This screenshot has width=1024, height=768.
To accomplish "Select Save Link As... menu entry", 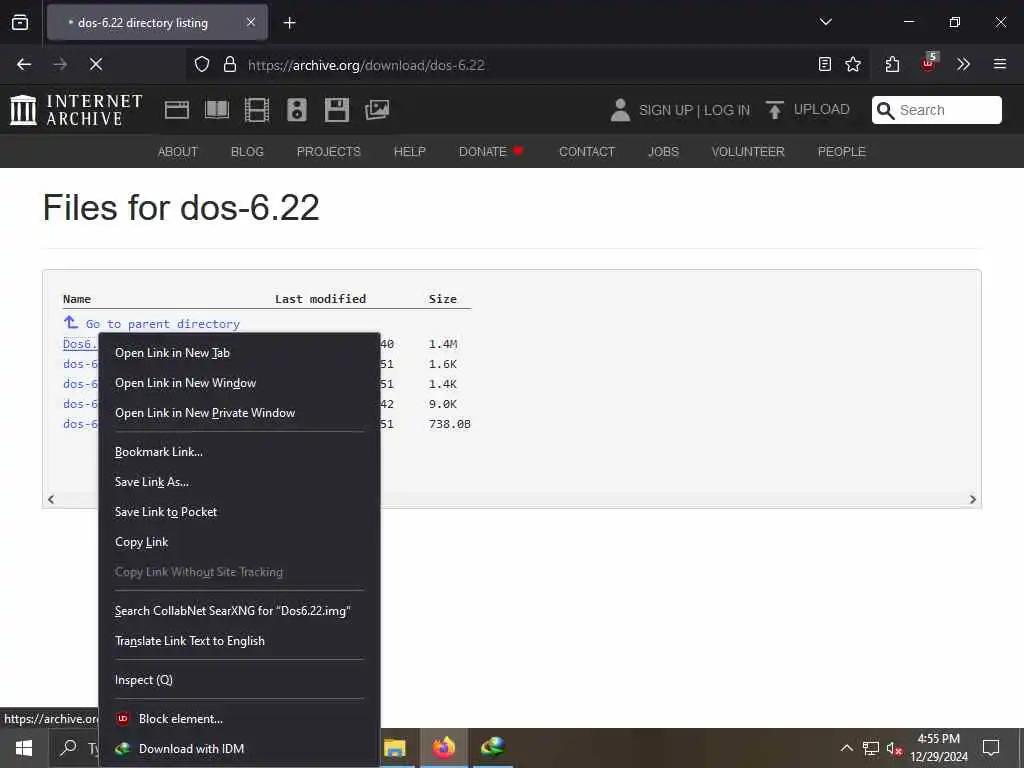I will point(239,482).
